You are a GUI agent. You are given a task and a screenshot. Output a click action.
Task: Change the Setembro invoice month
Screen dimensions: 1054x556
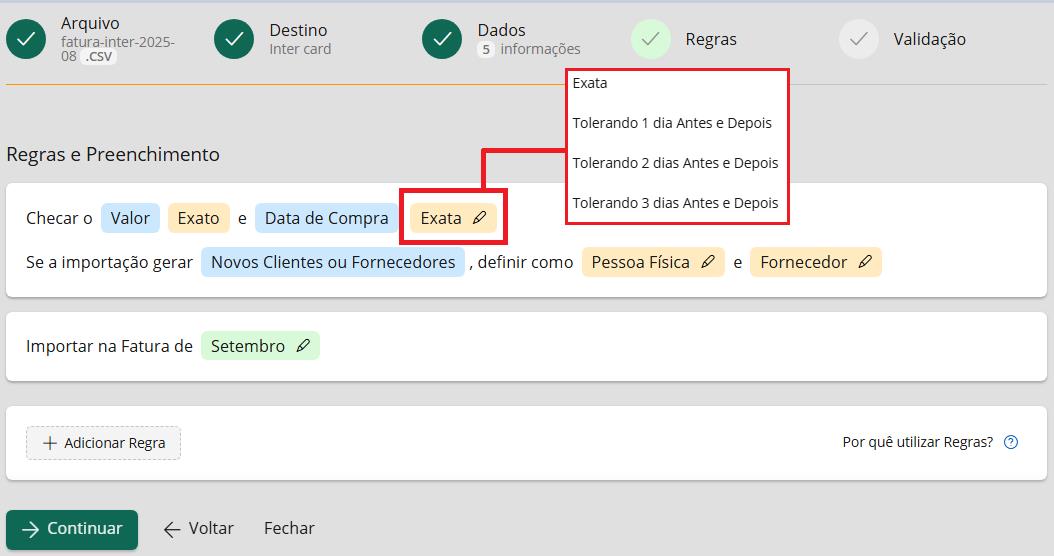point(260,346)
